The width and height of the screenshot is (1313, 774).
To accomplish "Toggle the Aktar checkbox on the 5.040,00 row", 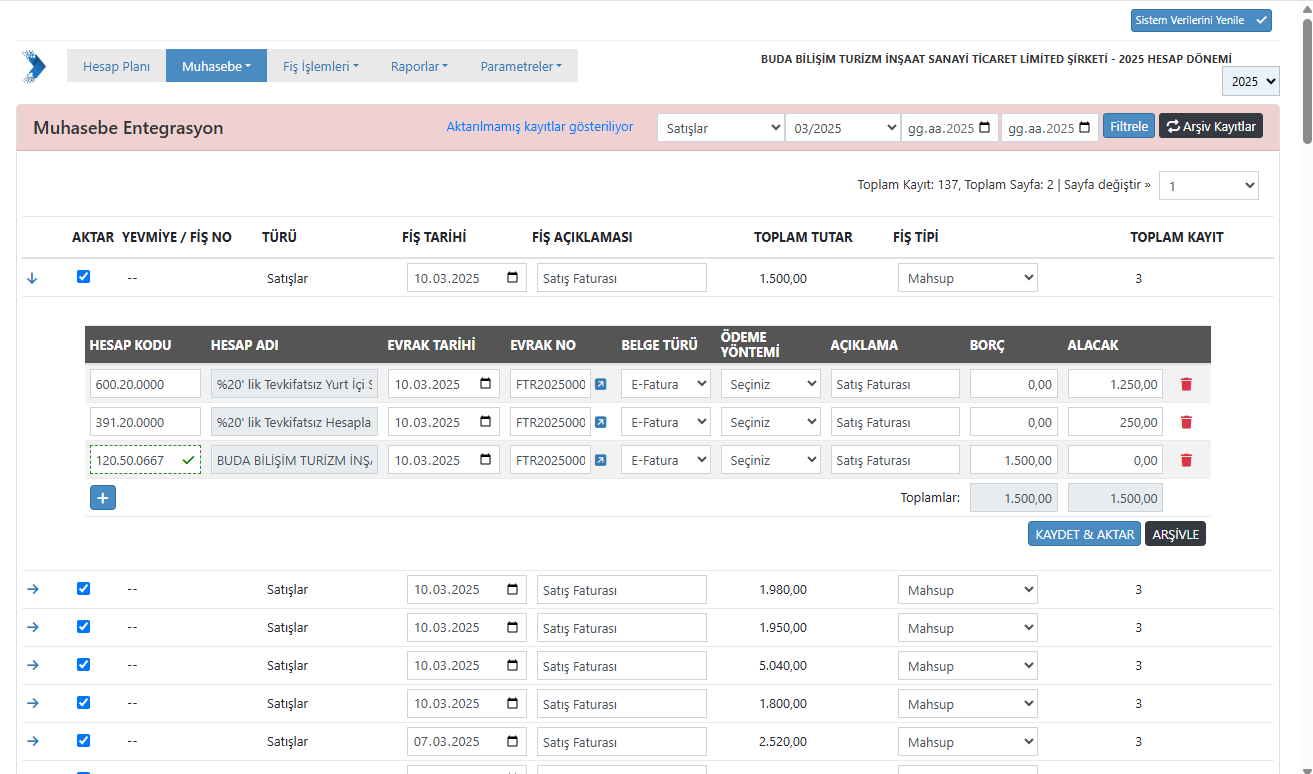I will click(83, 665).
